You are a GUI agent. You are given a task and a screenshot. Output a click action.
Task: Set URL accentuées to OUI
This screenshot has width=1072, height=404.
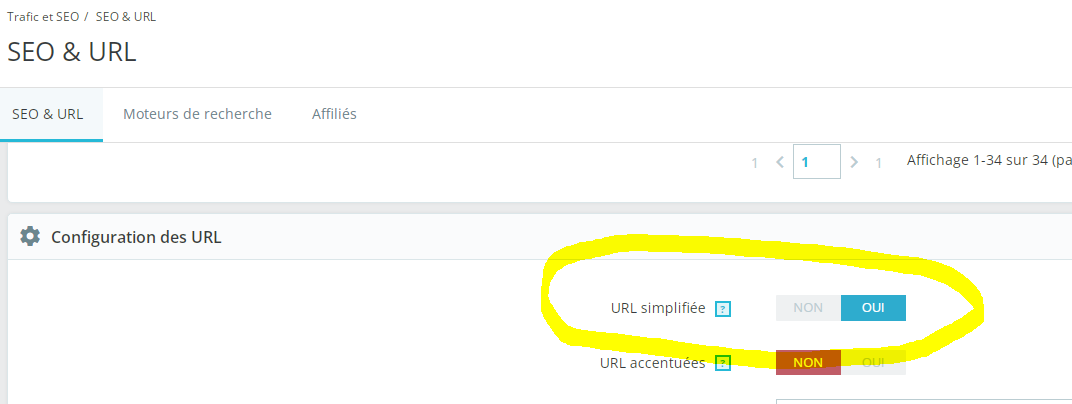[x=873, y=362]
